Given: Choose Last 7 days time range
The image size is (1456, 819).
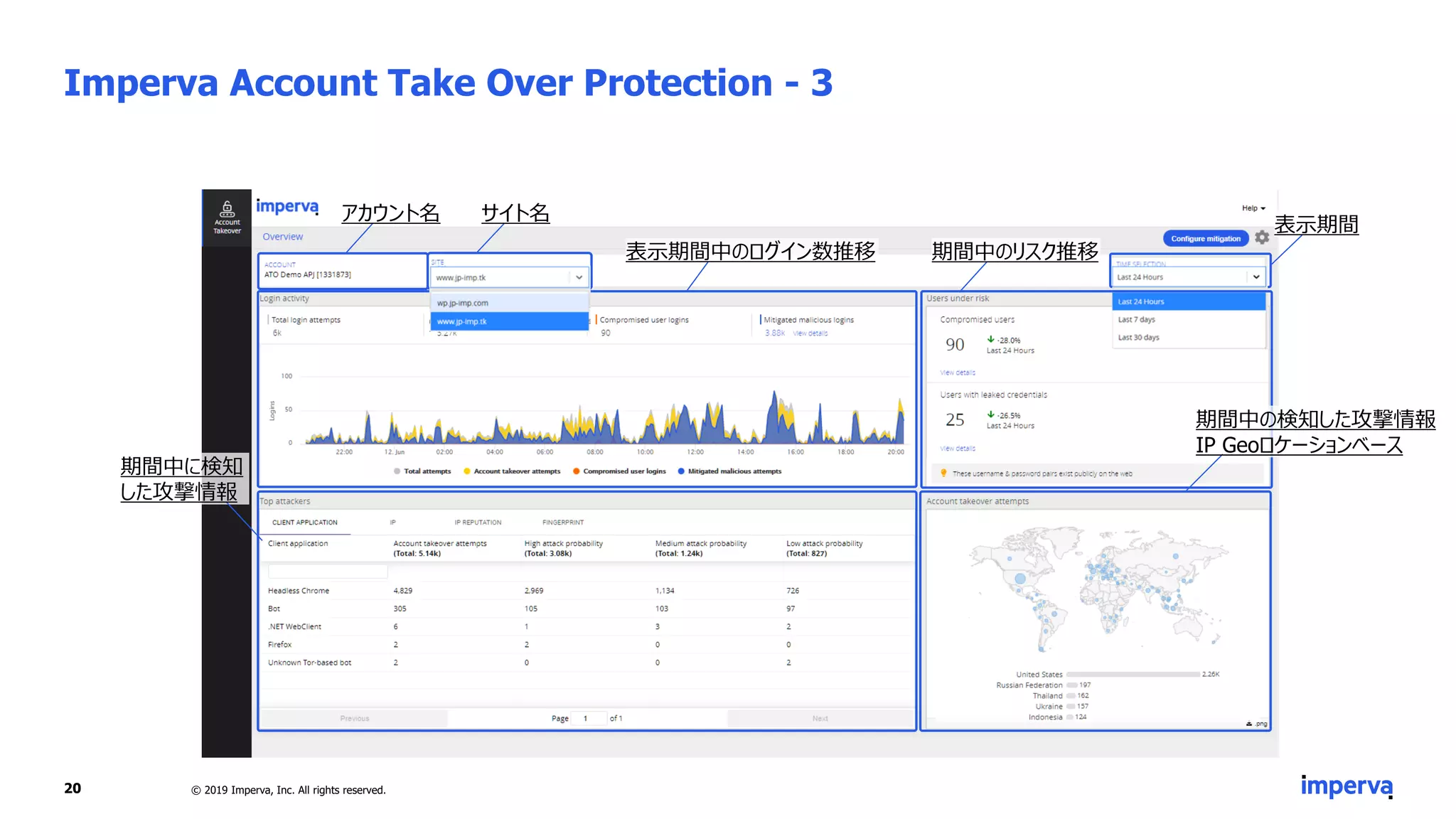Looking at the screenshot, I should [1189, 319].
